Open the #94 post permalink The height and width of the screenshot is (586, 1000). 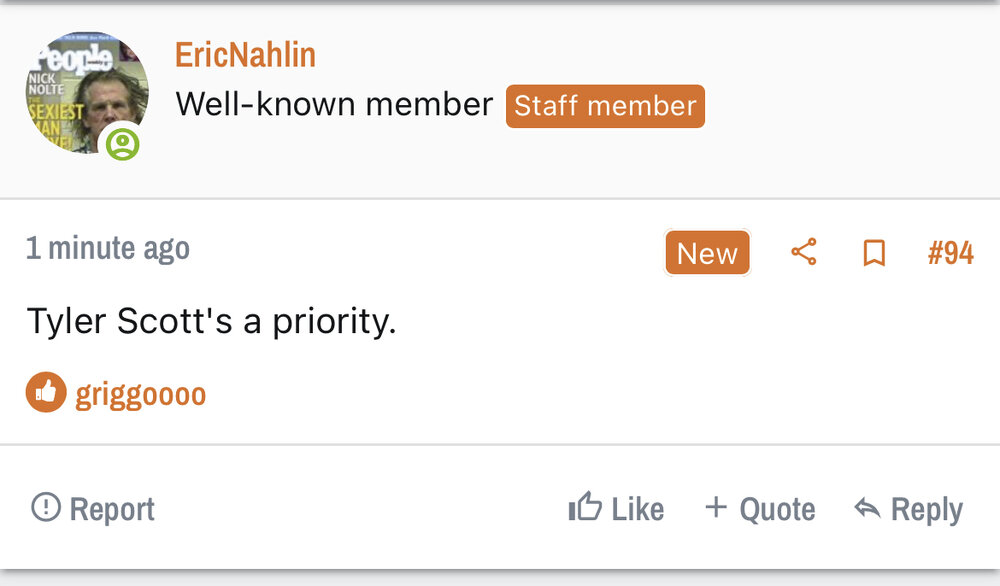(950, 253)
